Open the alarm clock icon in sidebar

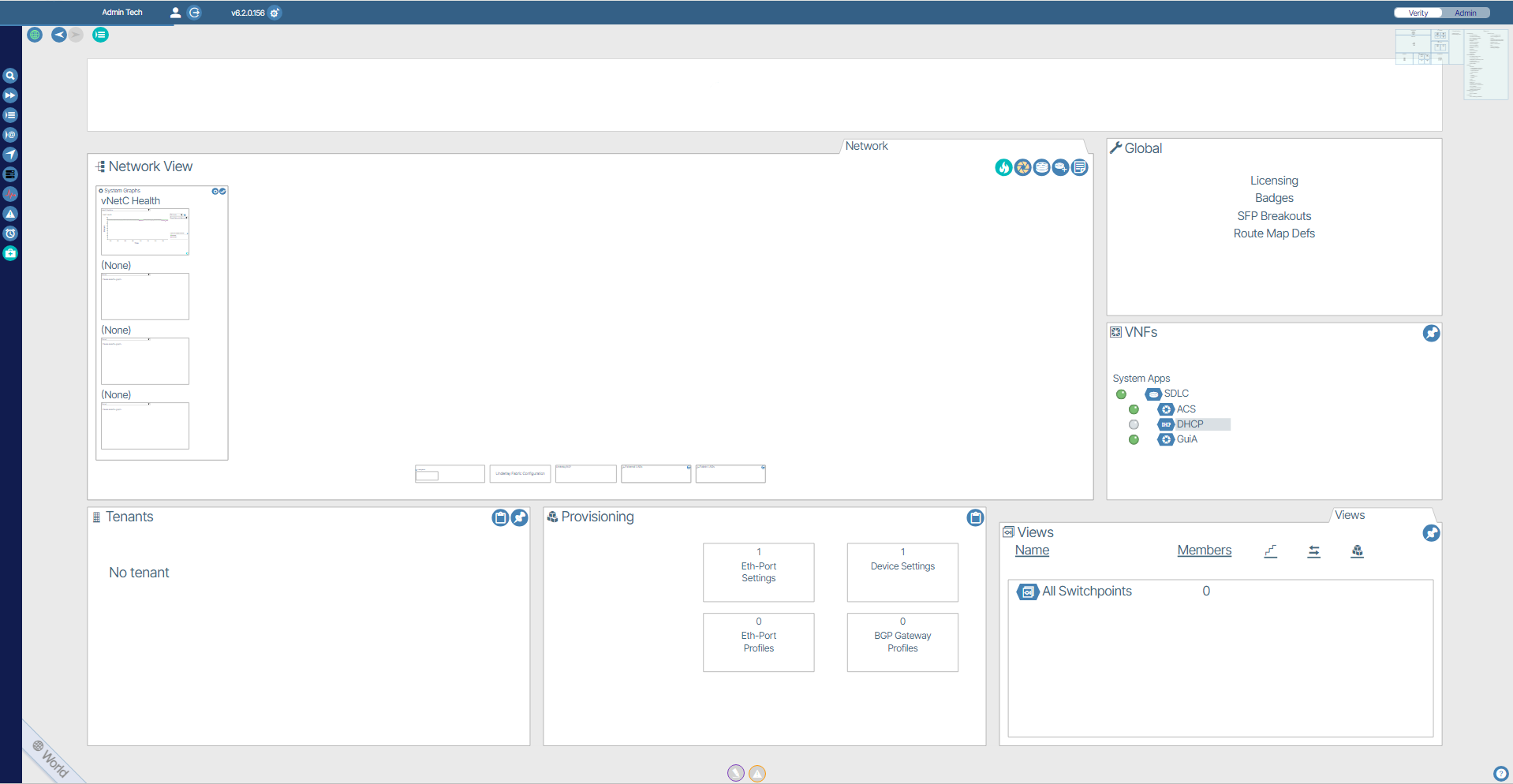(x=10, y=233)
